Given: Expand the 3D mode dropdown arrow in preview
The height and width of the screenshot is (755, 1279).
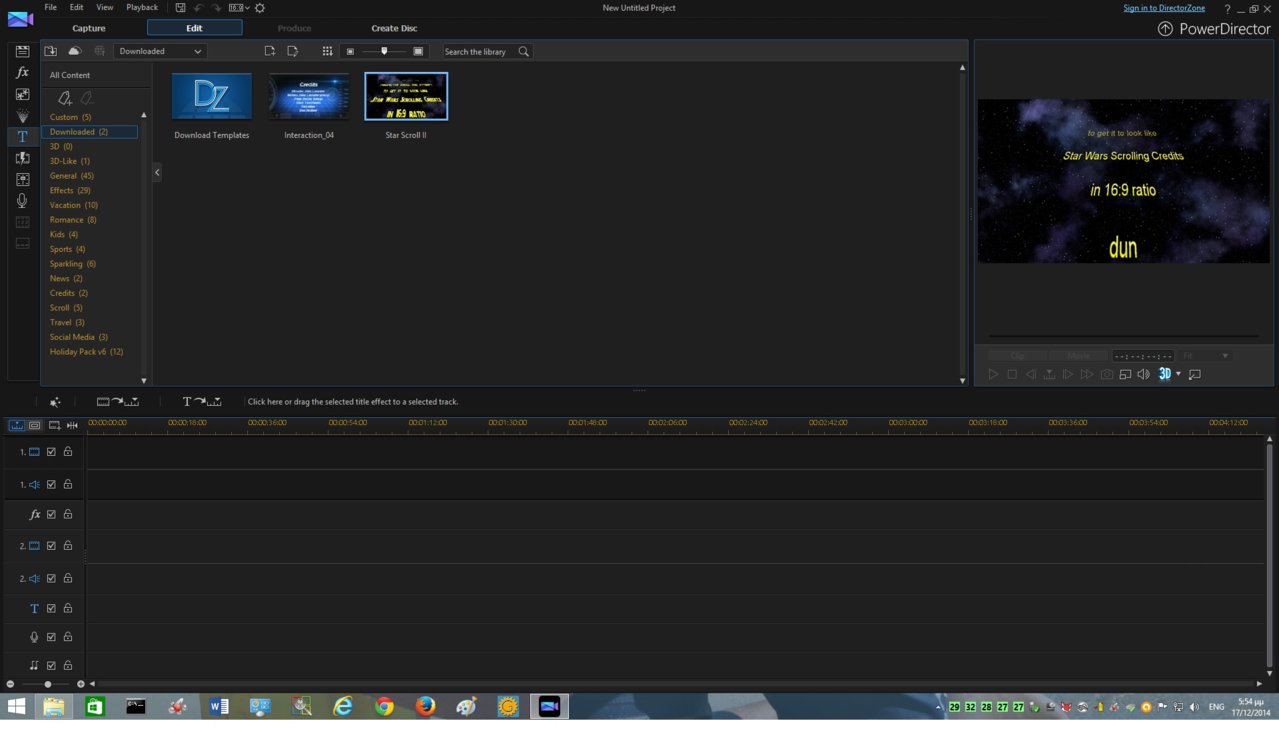Looking at the screenshot, I should [1178, 374].
